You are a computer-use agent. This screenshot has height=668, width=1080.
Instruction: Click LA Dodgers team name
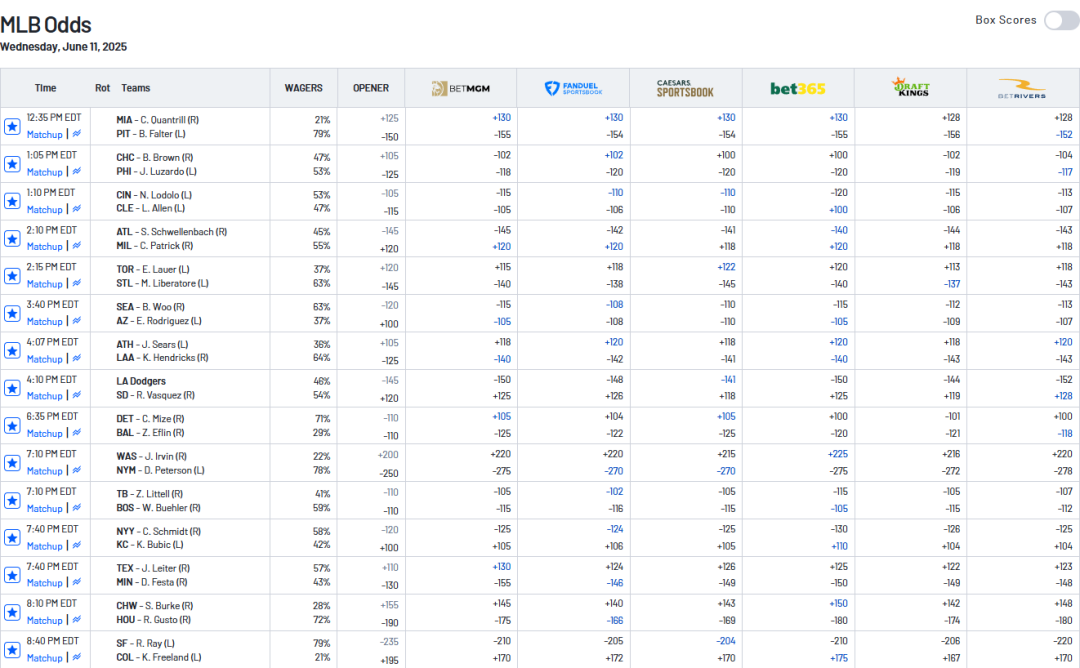(141, 381)
